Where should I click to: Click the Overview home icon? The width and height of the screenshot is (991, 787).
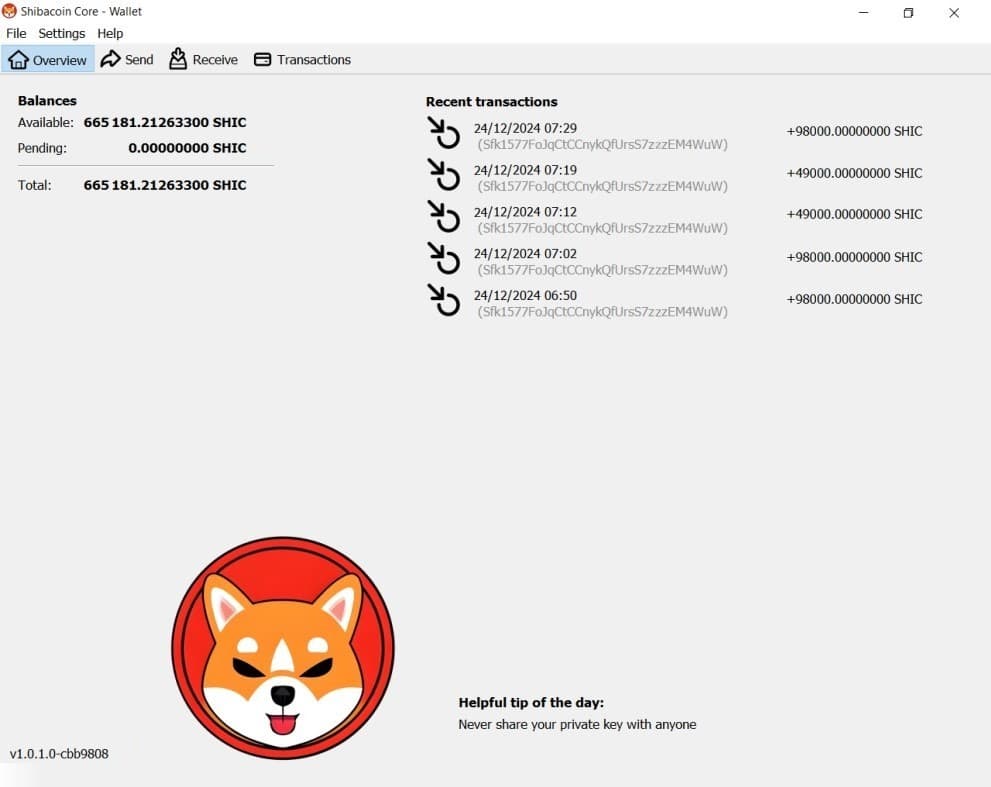(20, 59)
